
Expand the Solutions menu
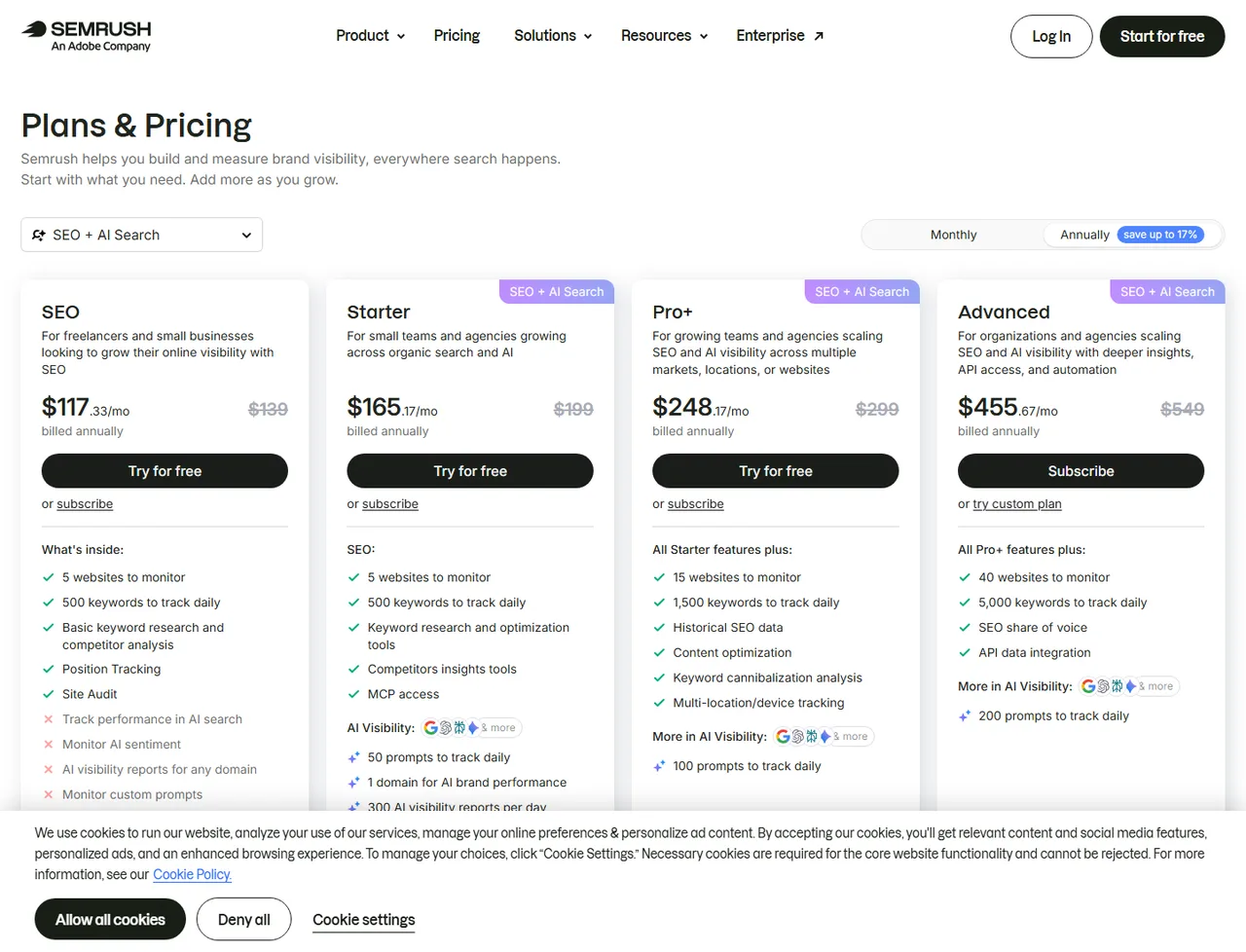click(x=553, y=36)
